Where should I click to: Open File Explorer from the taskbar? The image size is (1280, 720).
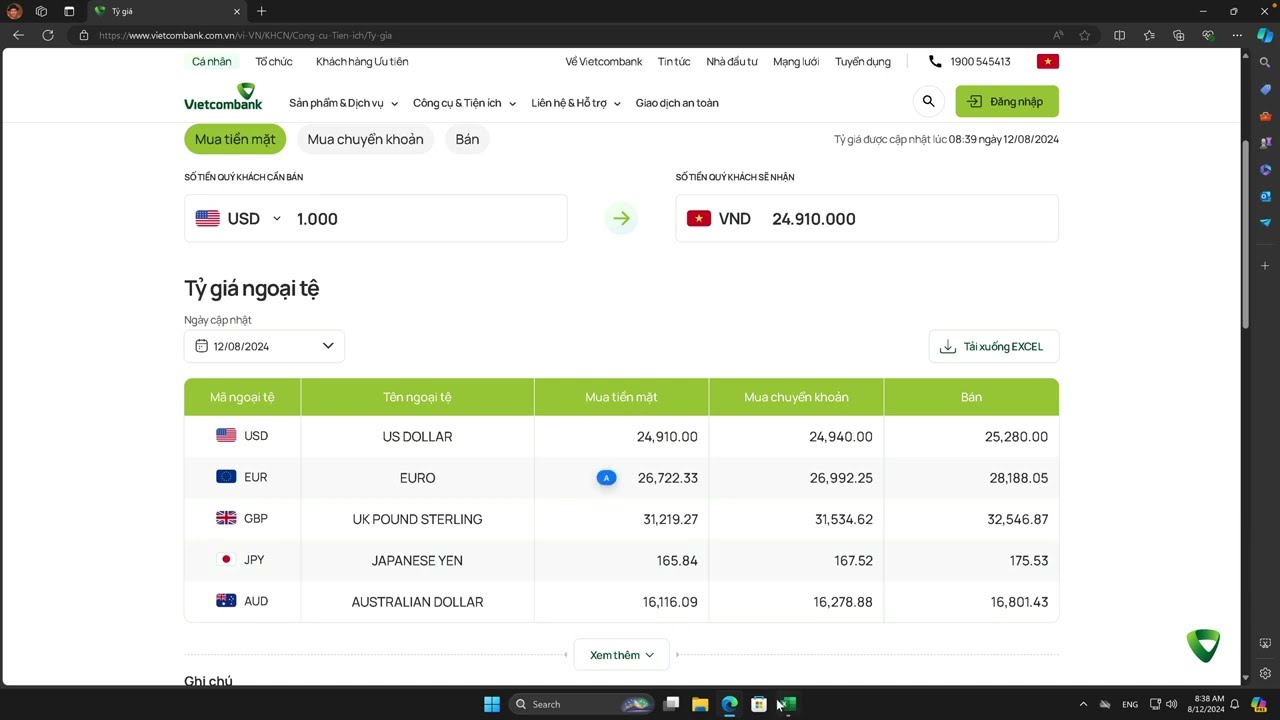pos(700,704)
